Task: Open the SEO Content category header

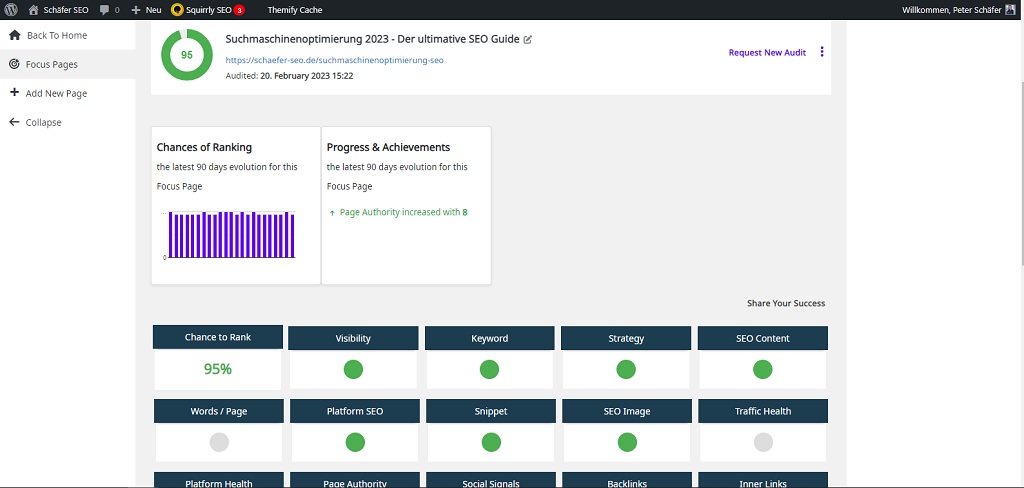Action: 763,338
